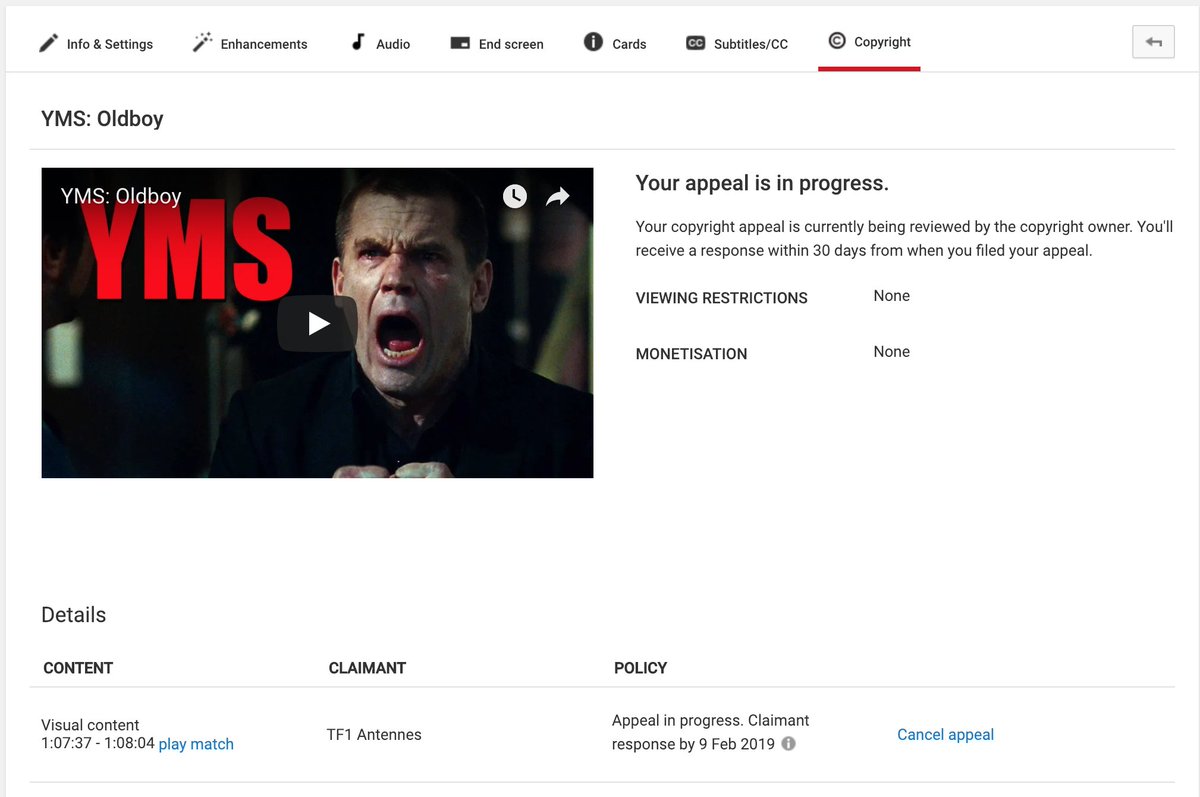The image size is (1200, 797).
Task: Click the Cards info circle icon
Action: [x=593, y=42]
